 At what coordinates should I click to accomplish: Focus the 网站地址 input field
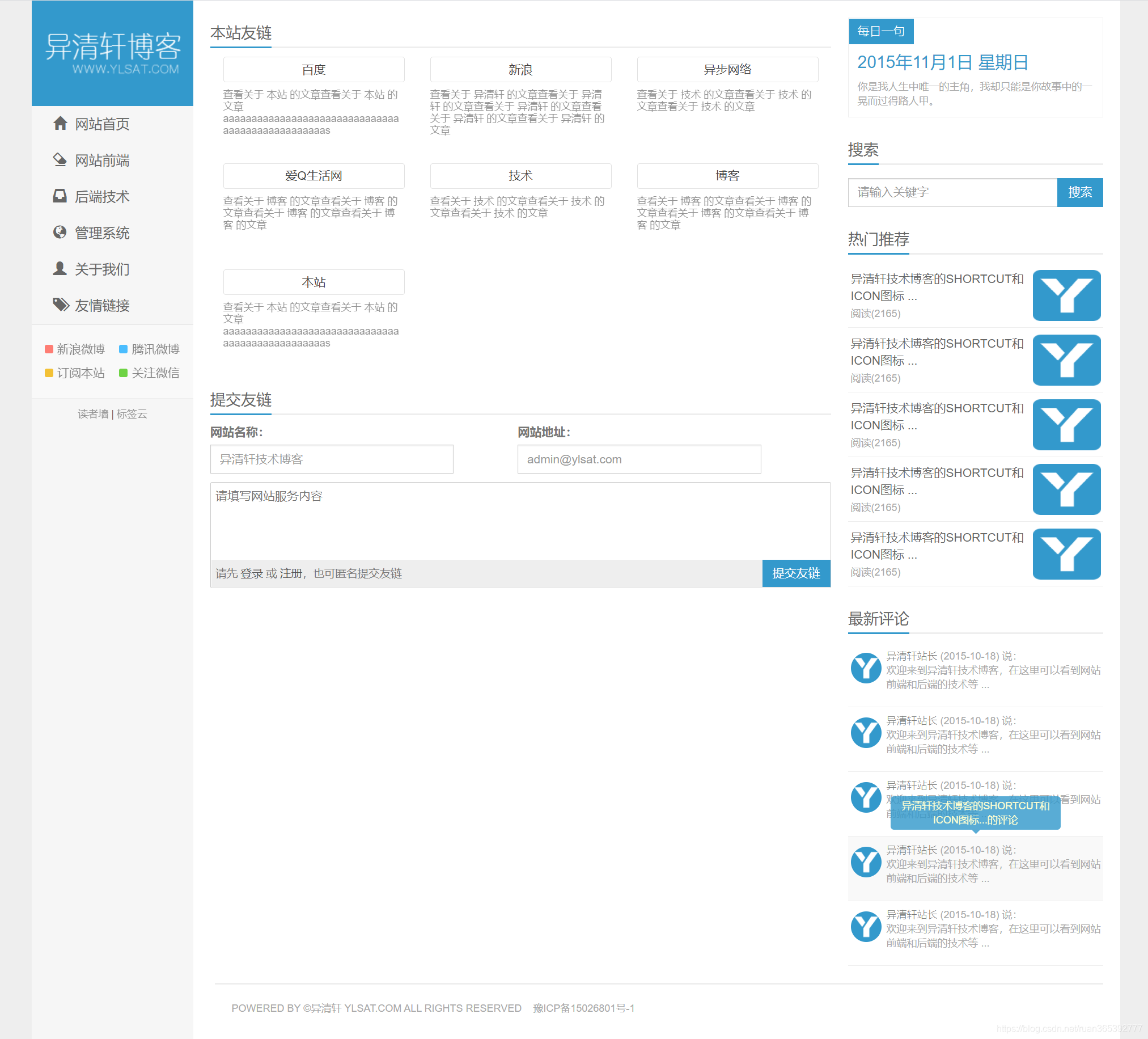coord(639,459)
